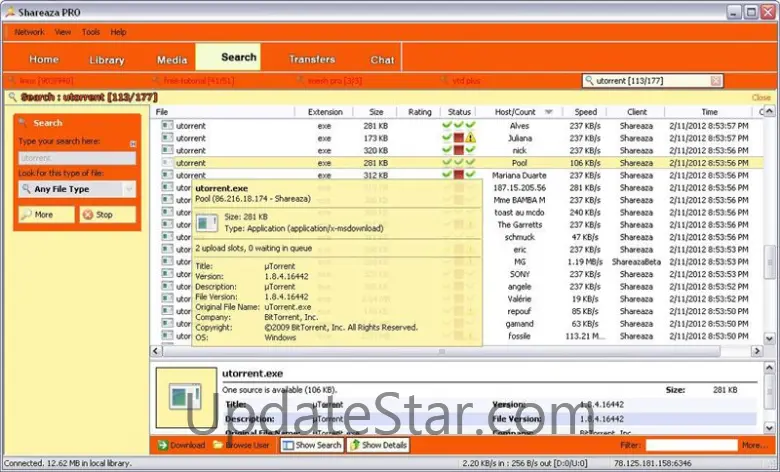Open the More... filter options

click(x=755, y=445)
